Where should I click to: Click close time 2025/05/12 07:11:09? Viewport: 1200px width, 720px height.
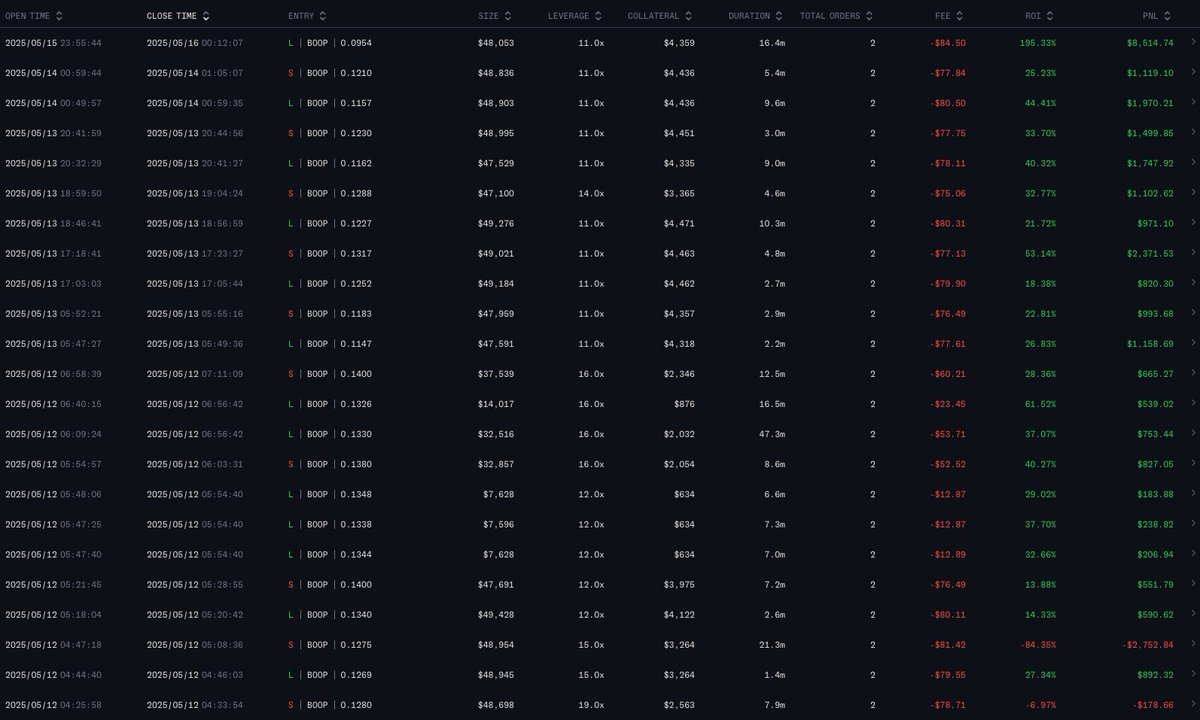(x=195, y=374)
